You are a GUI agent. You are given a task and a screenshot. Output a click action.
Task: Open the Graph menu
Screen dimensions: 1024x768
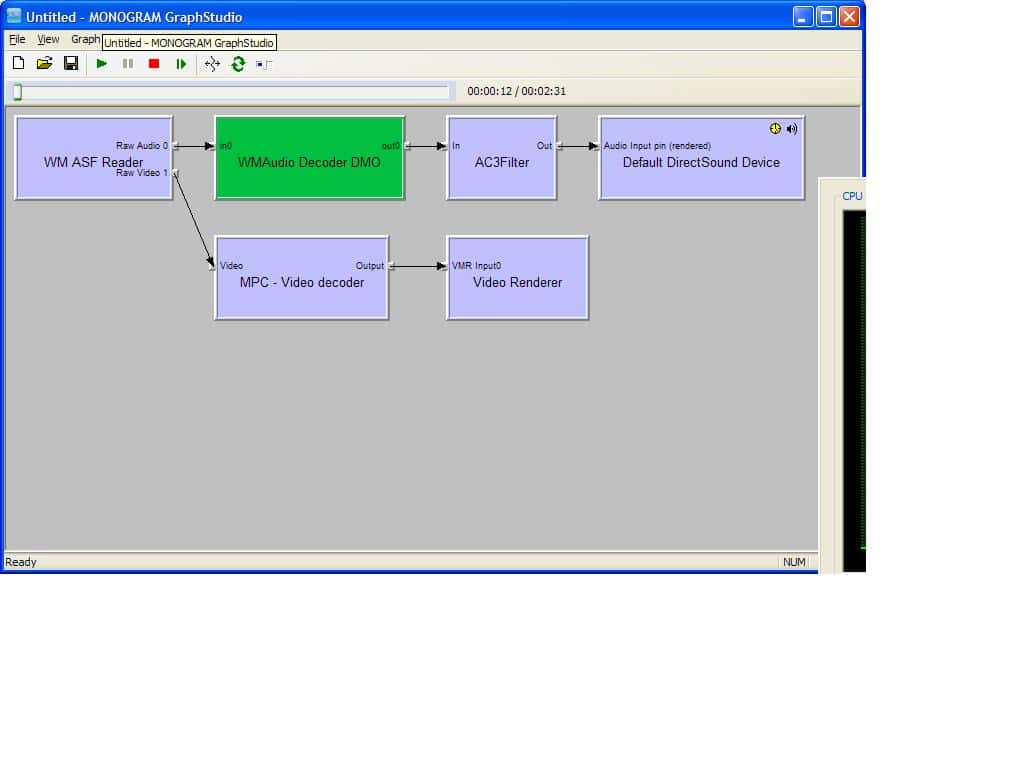pos(86,39)
